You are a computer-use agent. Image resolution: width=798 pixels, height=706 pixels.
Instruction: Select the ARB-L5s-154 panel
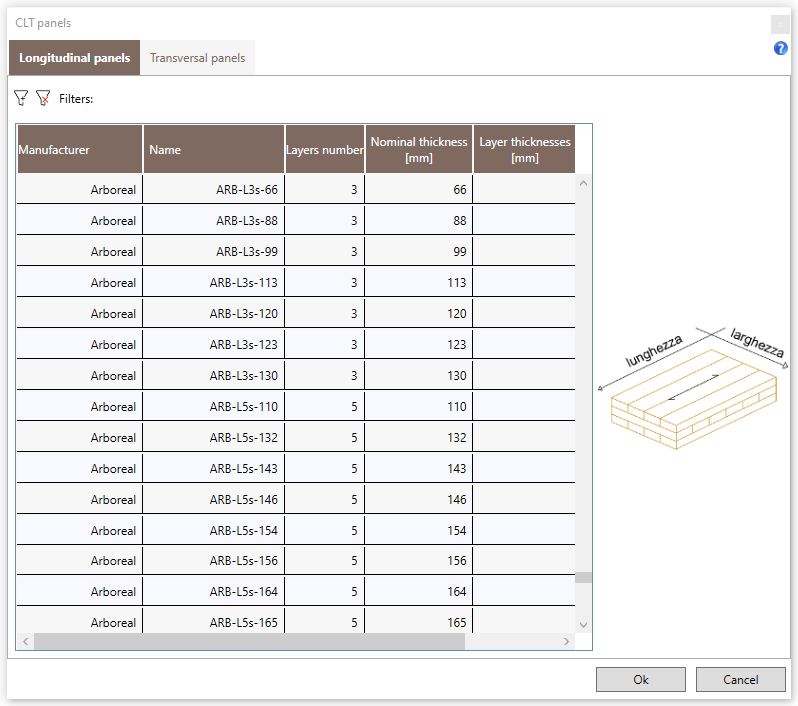click(244, 531)
